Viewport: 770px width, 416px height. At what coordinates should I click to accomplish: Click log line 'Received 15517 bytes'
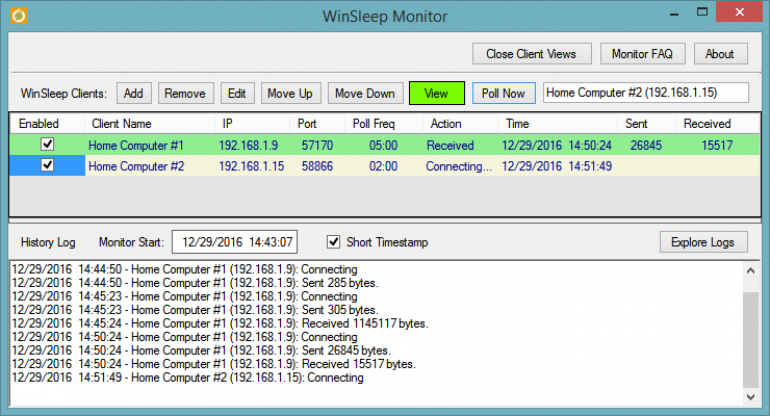[214, 364]
